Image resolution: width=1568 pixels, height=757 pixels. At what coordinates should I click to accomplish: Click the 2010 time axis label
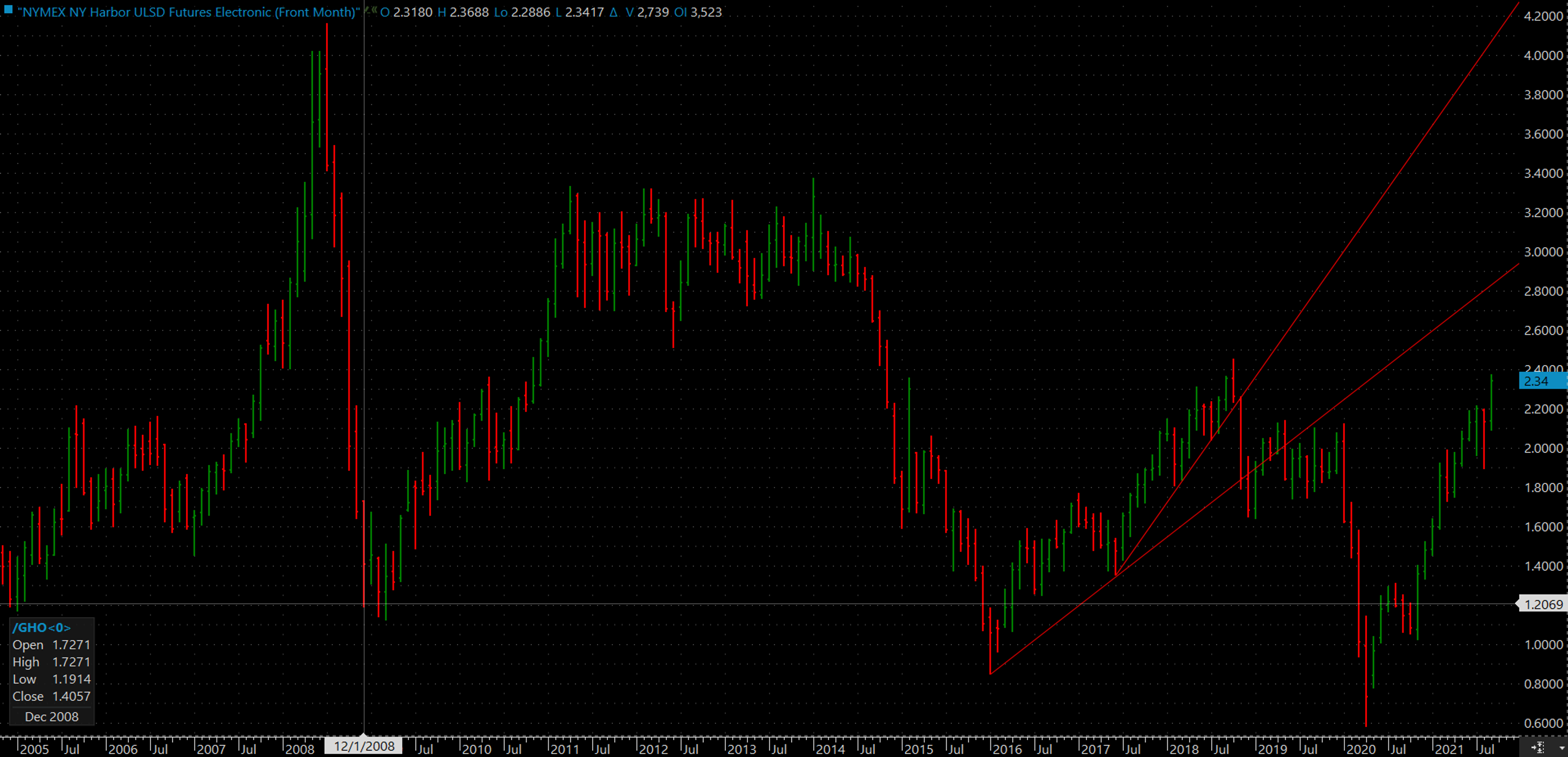[x=477, y=749]
